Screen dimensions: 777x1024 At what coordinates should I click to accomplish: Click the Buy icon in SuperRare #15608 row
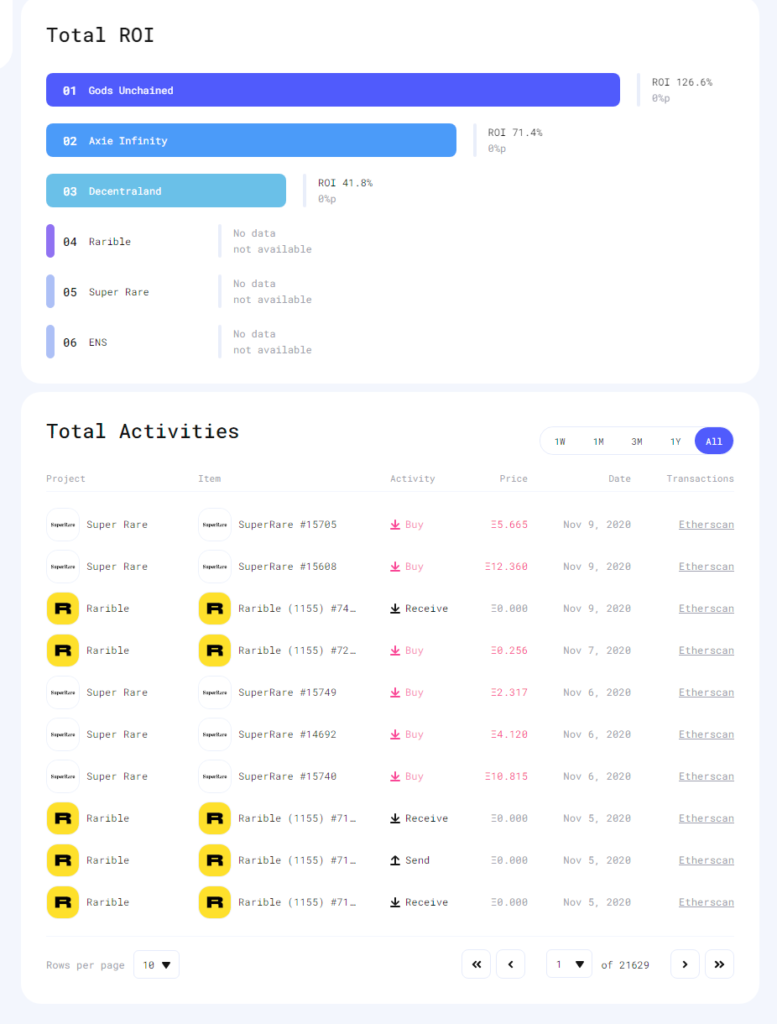pyautogui.click(x=395, y=566)
